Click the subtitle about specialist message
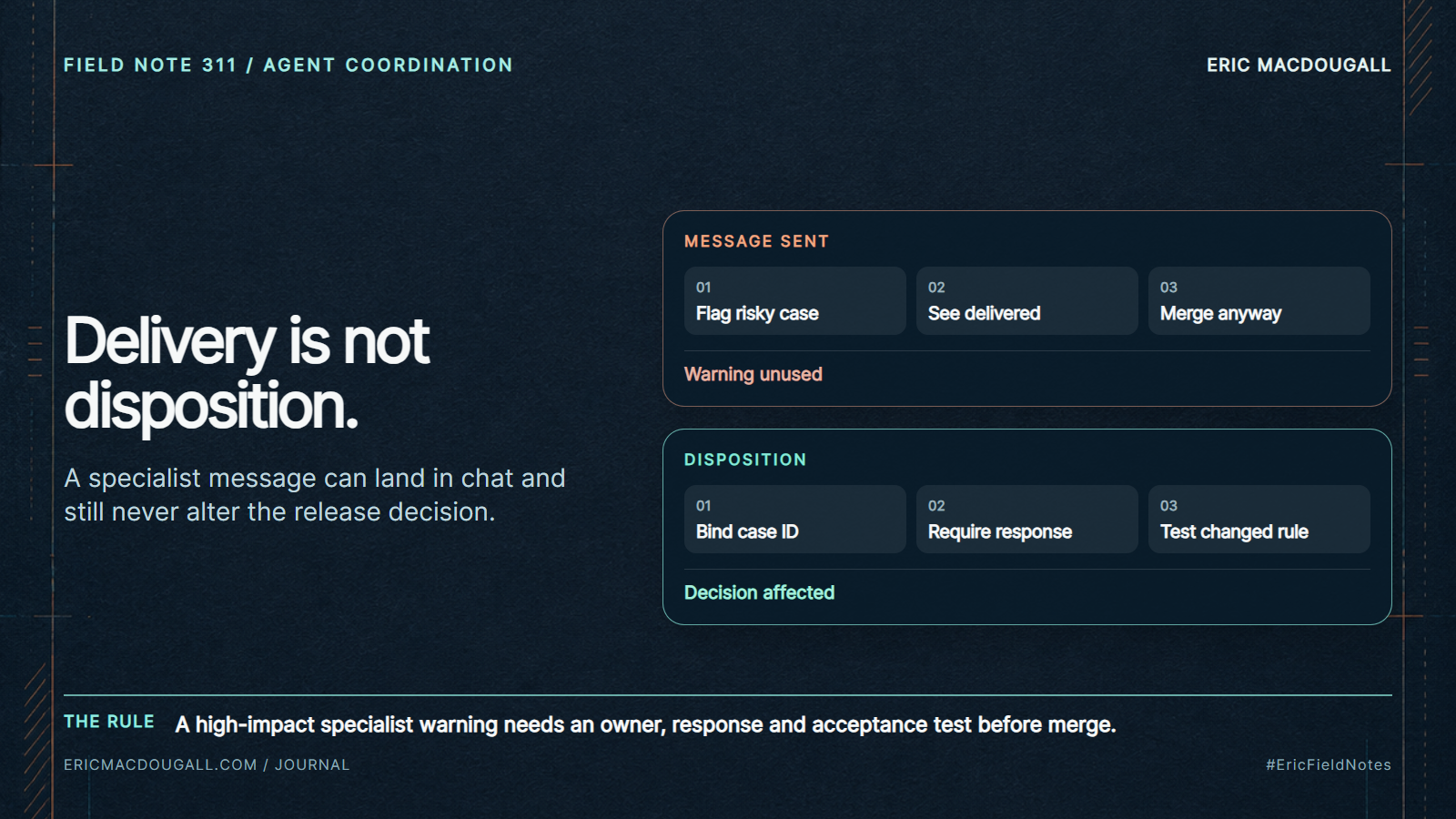The width and height of the screenshot is (1456, 819). (x=315, y=495)
